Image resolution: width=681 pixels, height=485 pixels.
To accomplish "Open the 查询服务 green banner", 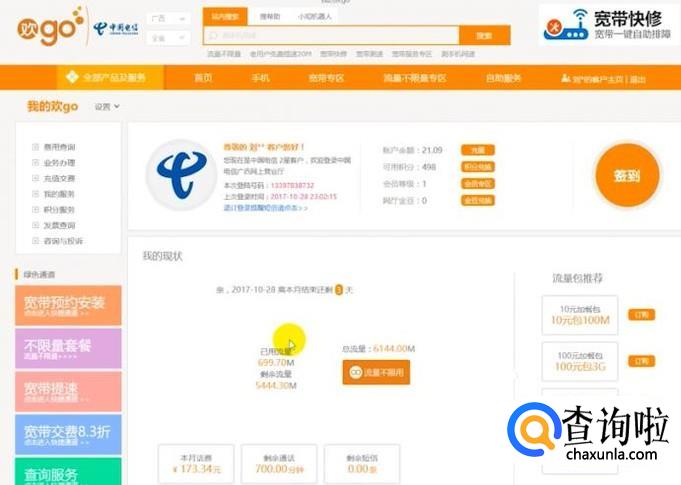I will (68, 471).
